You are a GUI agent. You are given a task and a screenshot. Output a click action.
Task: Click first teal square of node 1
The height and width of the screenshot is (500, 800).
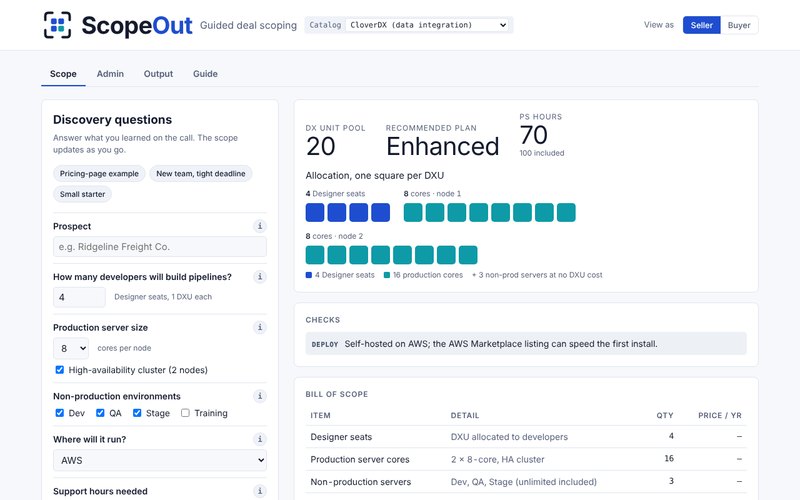(x=413, y=212)
